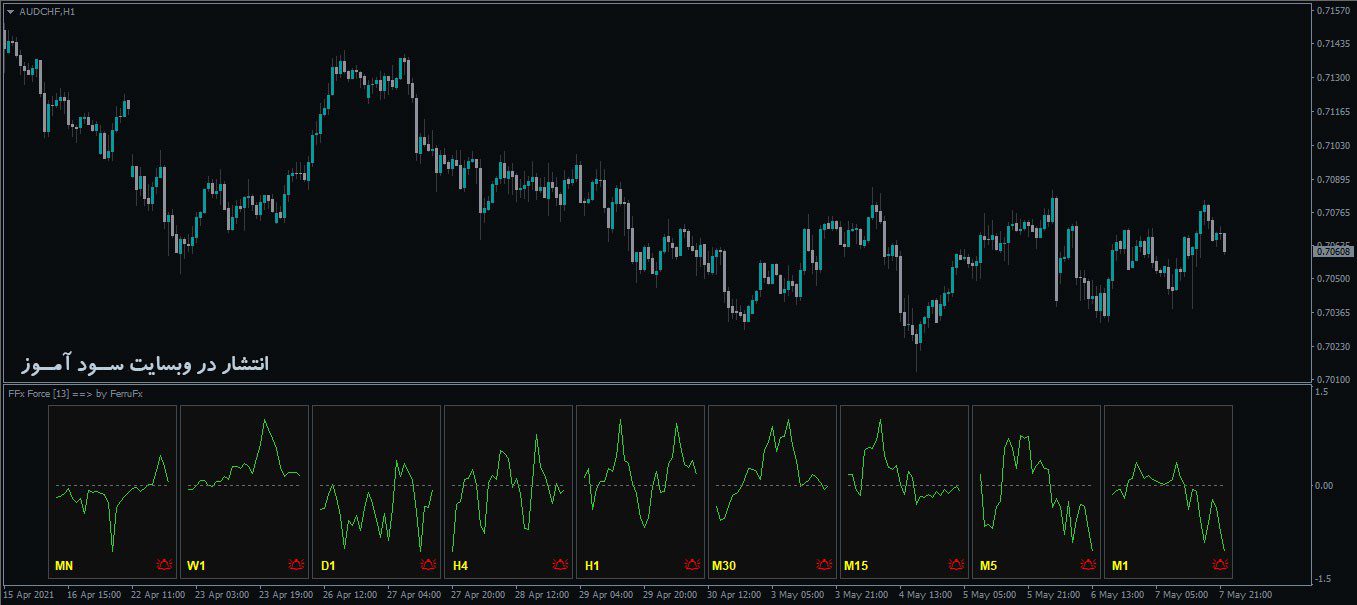Click the alert bell icon in M5 panel
This screenshot has width=1357, height=605.
pyautogui.click(x=1086, y=563)
